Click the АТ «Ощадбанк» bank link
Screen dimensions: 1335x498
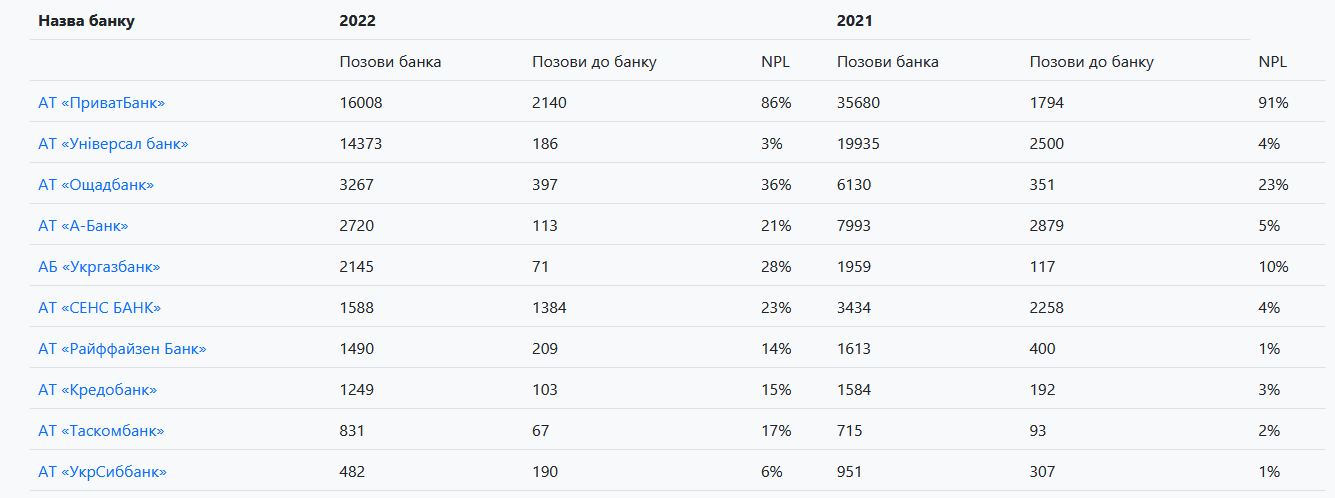pos(96,185)
